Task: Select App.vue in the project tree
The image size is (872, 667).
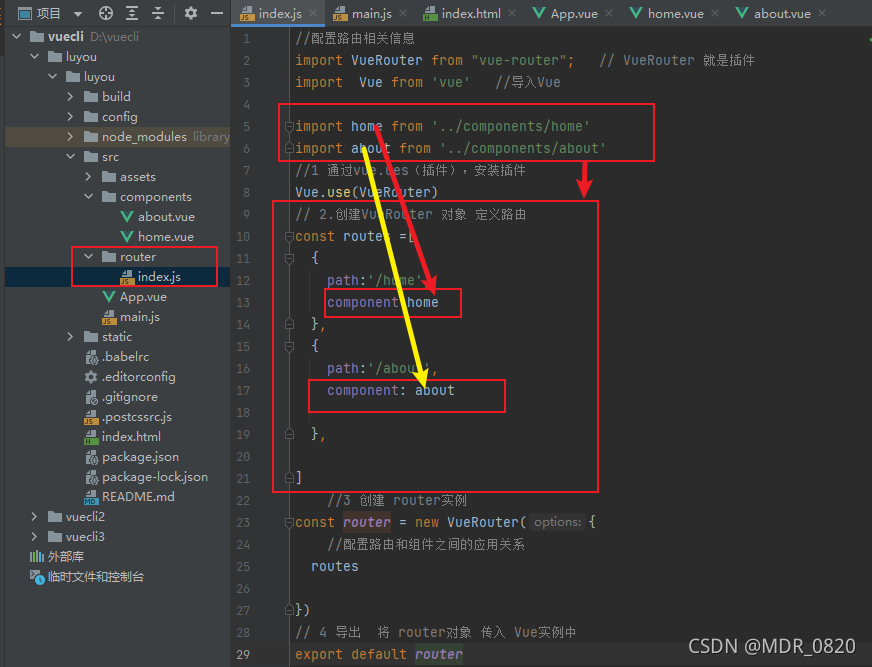Action: coord(135,297)
